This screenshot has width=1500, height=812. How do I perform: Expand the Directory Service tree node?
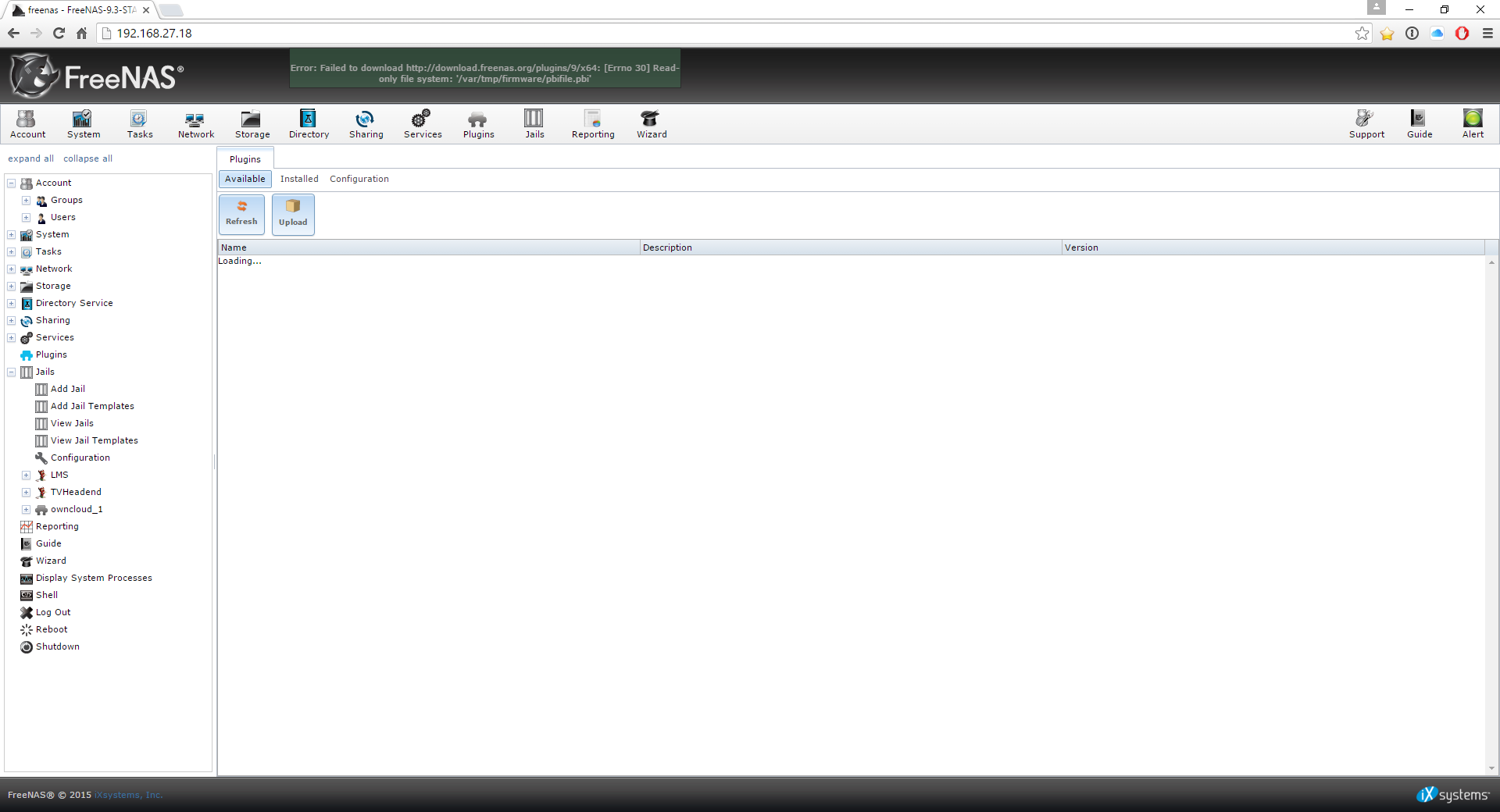(12, 304)
